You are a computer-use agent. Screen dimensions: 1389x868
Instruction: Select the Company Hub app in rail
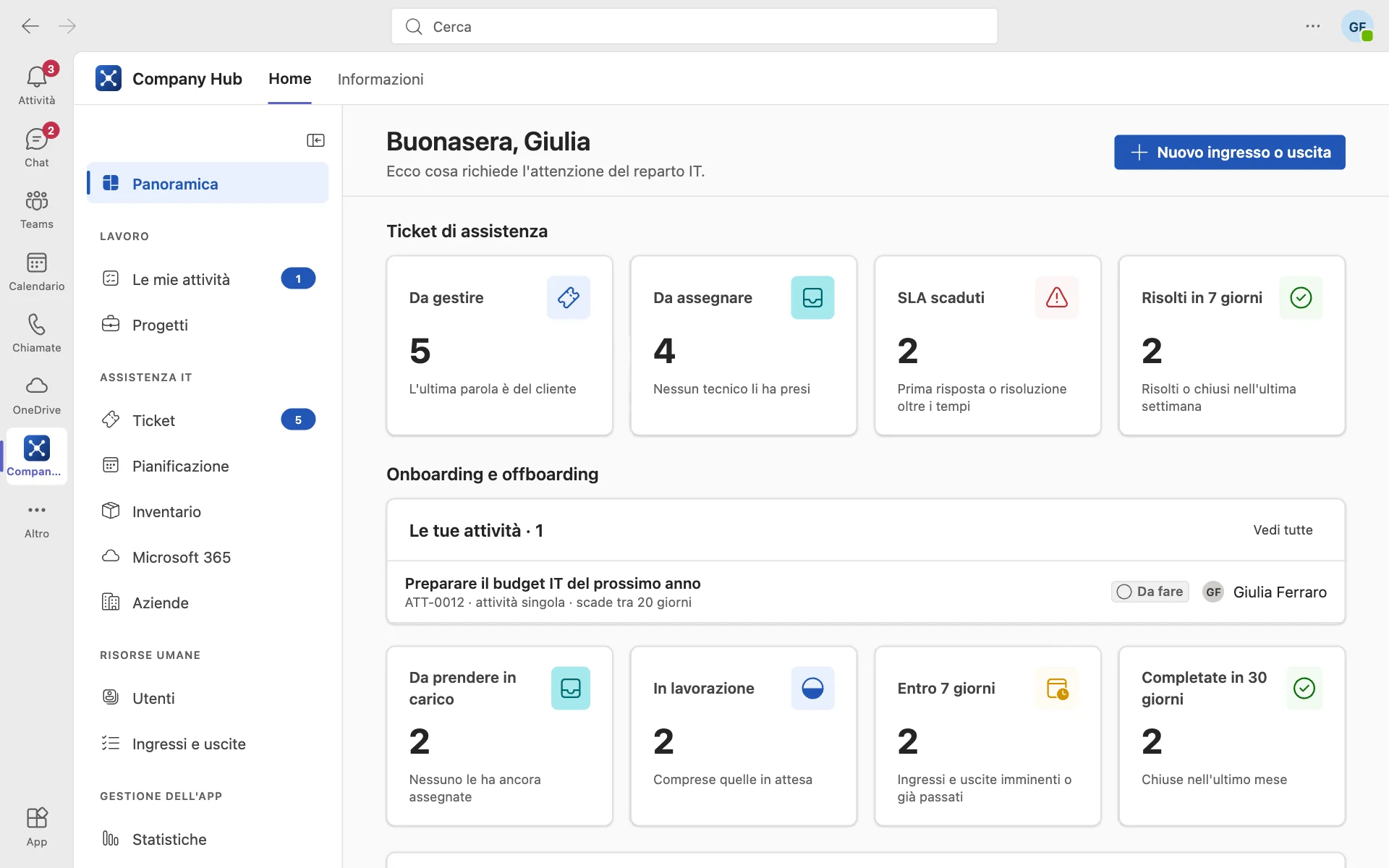tap(37, 456)
